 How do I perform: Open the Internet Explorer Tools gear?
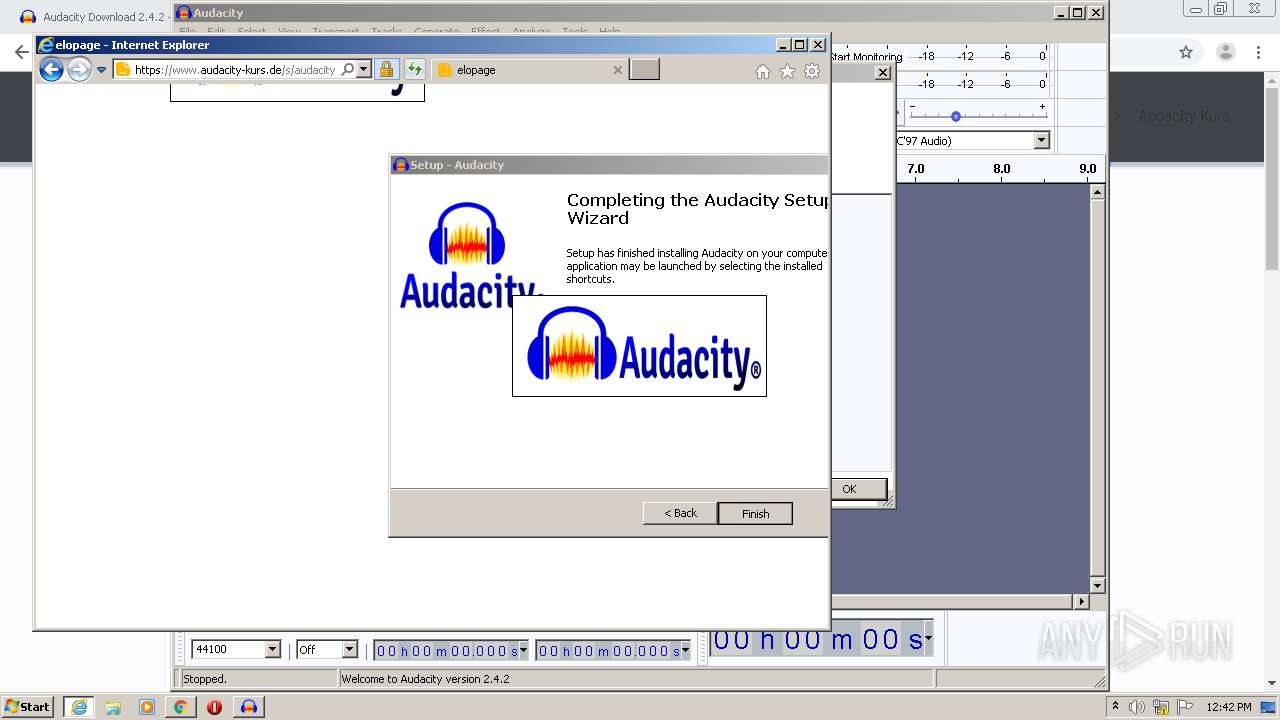tap(812, 71)
